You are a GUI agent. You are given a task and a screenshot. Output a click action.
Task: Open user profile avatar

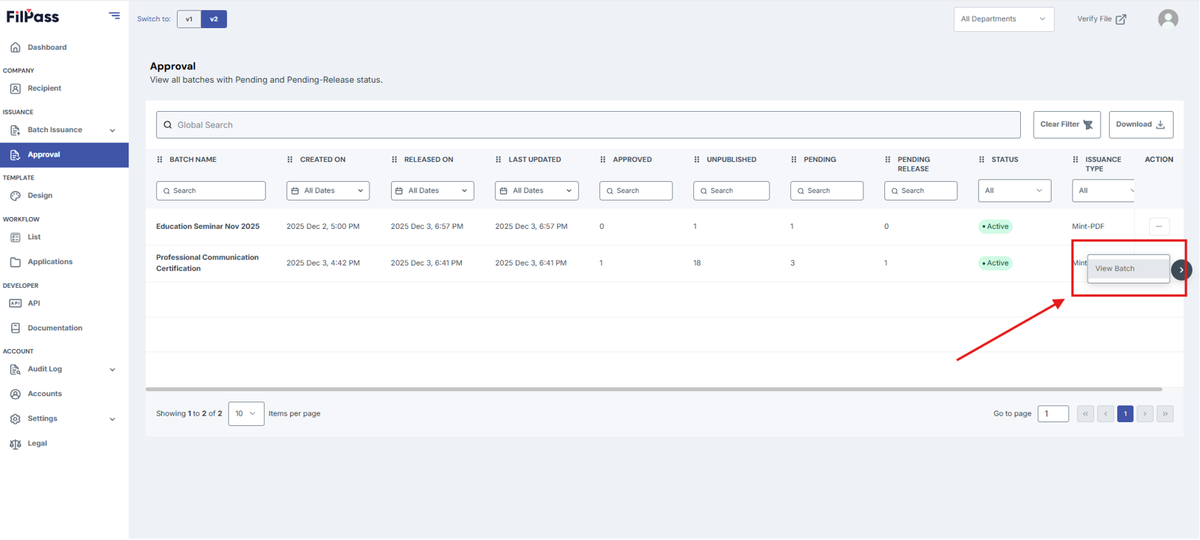[1168, 19]
